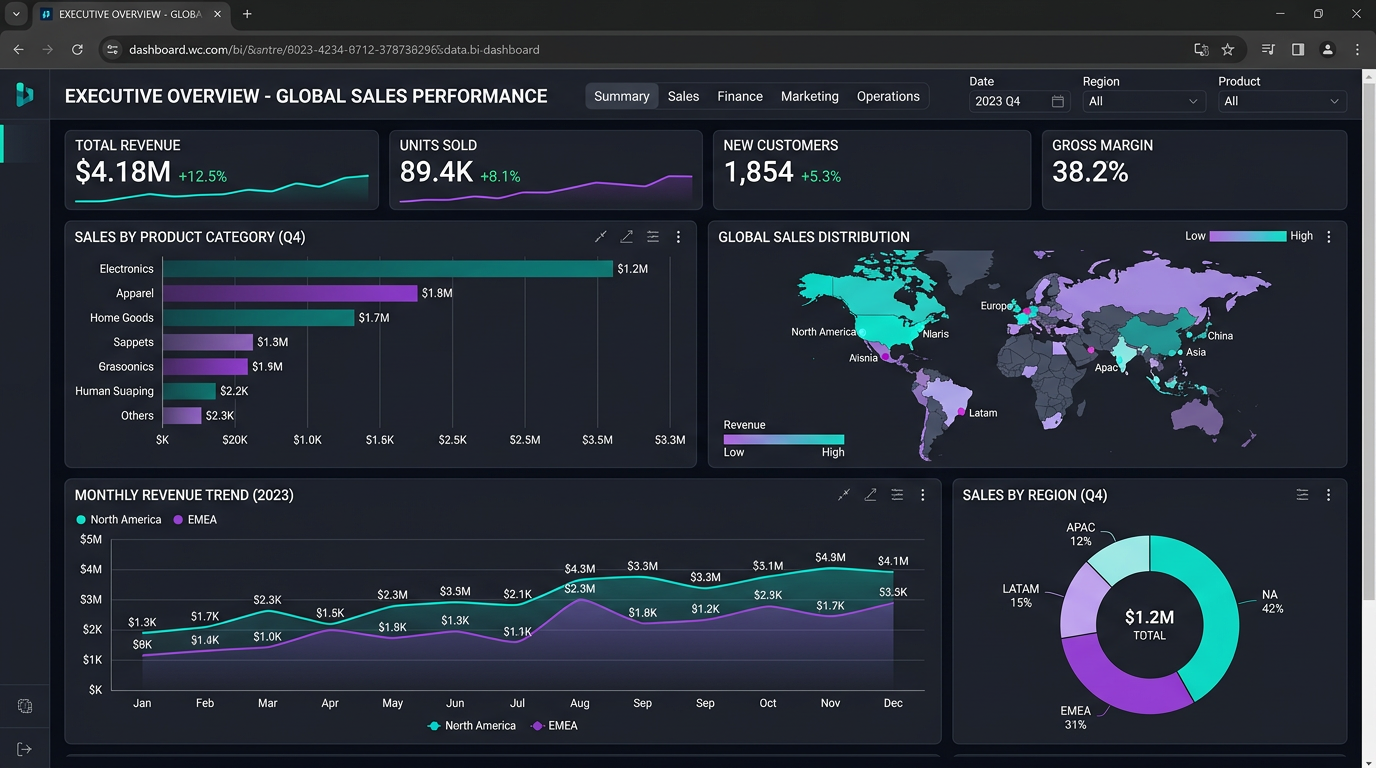Switch to the Finance tab
This screenshot has width=1376, height=768.
(x=740, y=96)
